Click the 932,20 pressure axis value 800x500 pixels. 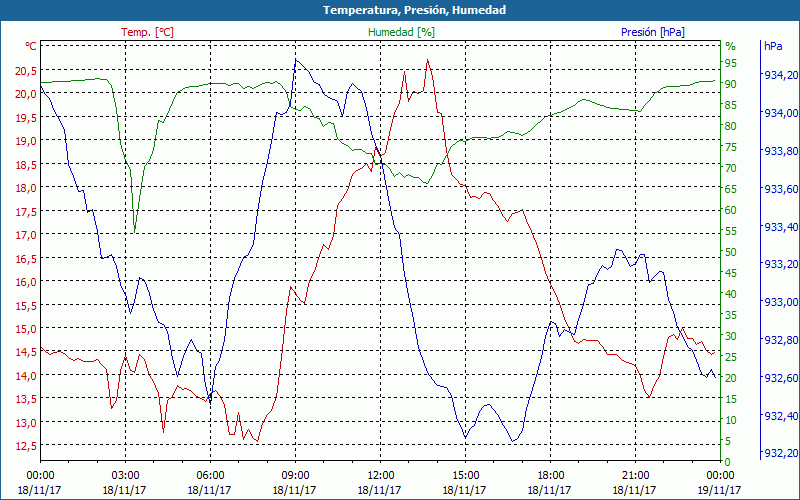tap(781, 454)
